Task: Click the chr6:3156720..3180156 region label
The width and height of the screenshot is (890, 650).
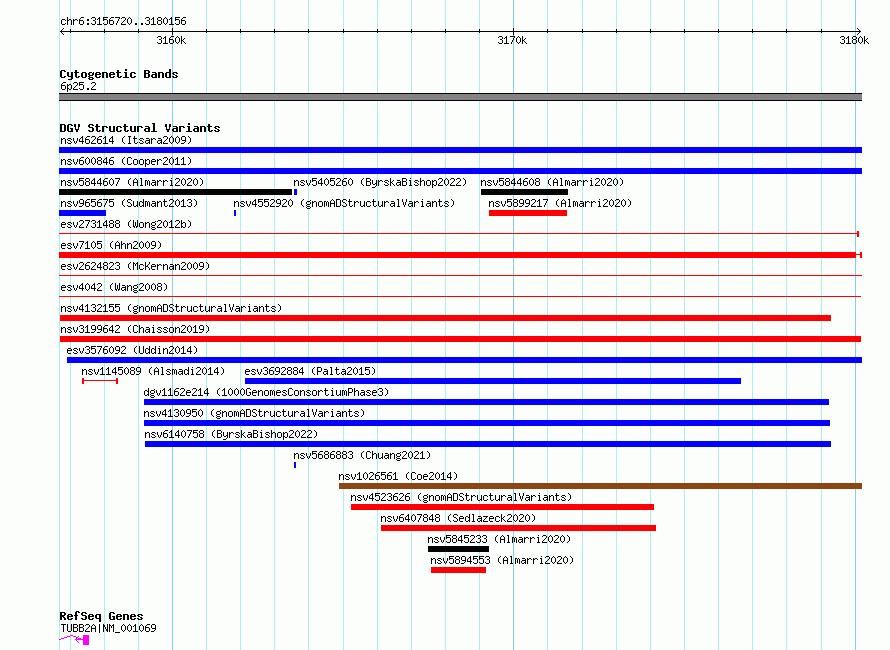Action: click(123, 22)
